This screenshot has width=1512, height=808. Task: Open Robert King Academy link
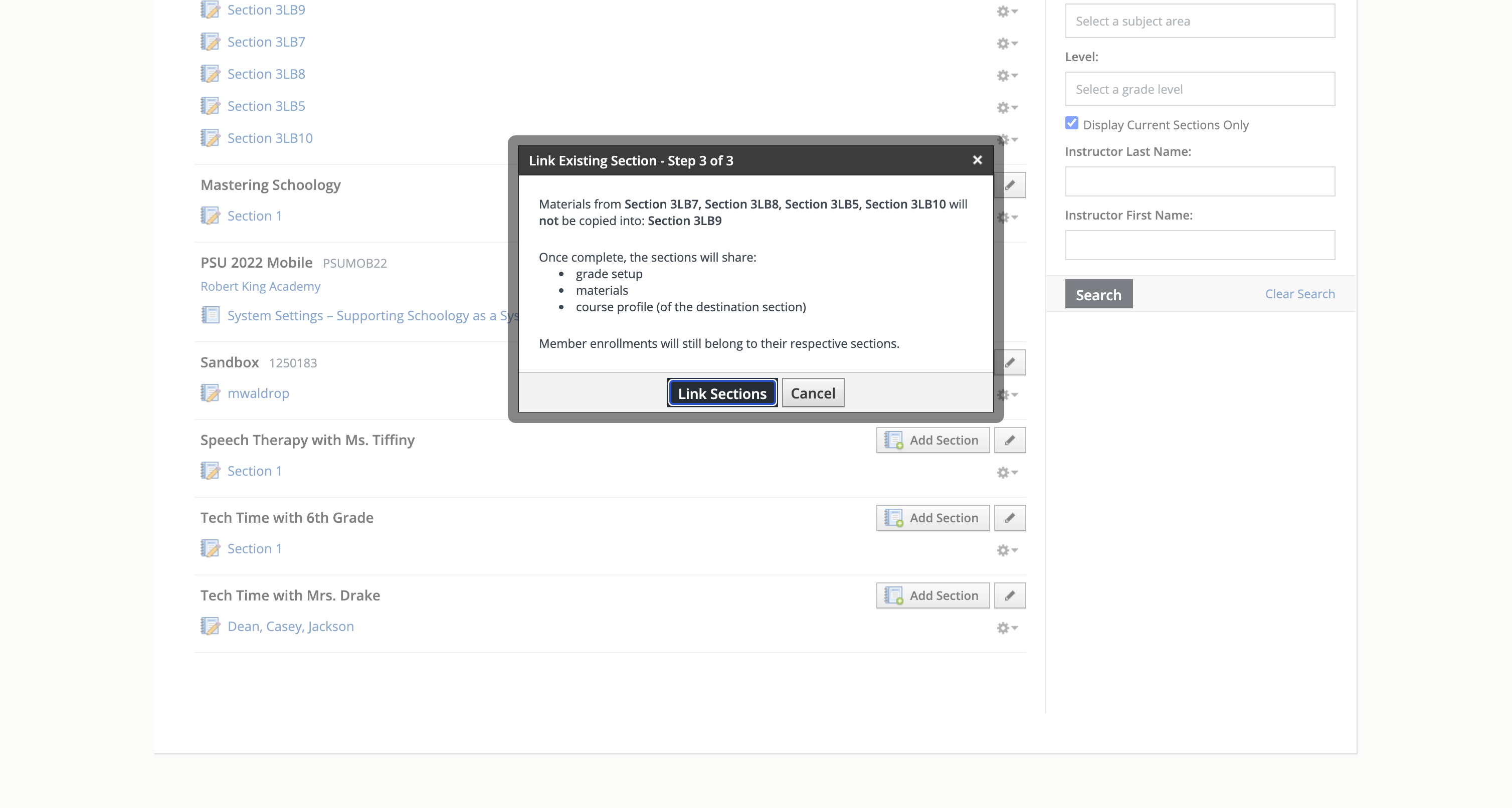(x=260, y=286)
